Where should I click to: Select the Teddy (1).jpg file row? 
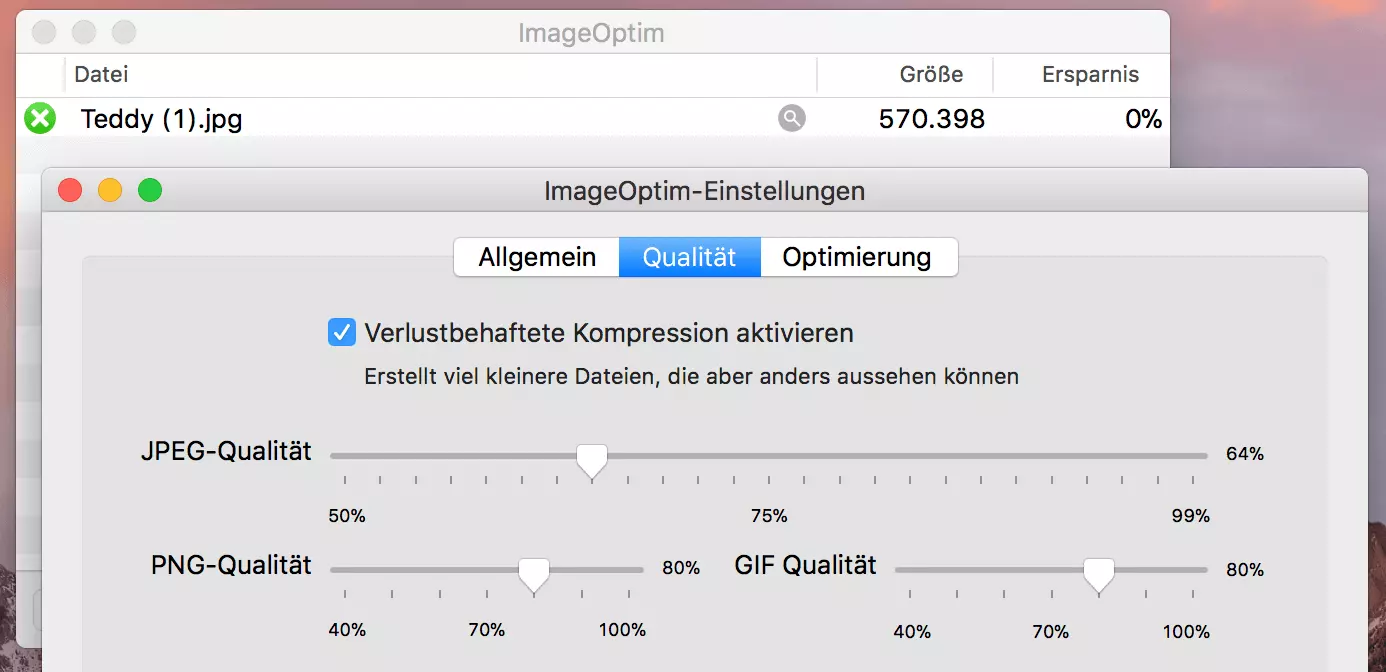[x=400, y=119]
